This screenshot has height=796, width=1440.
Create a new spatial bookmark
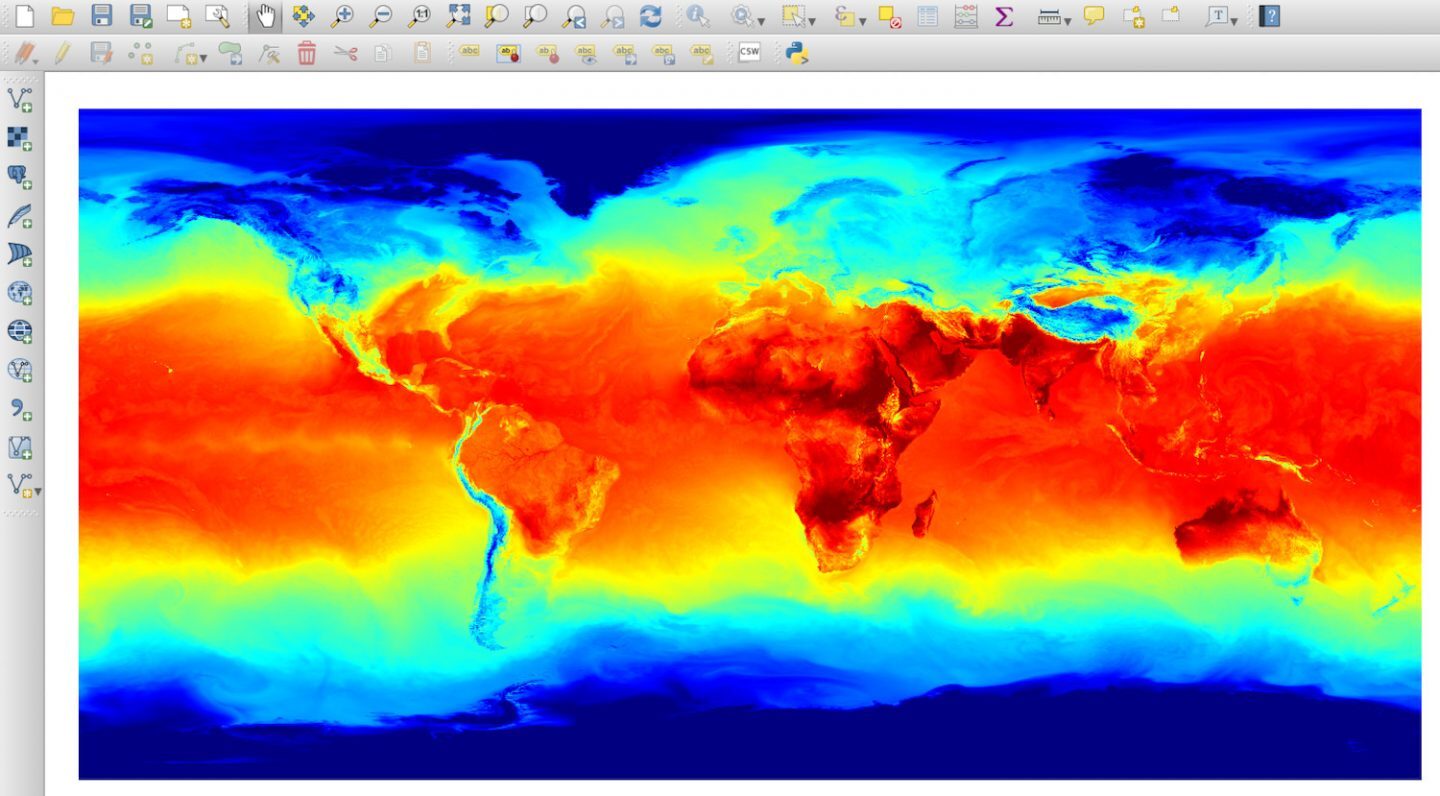1133,16
